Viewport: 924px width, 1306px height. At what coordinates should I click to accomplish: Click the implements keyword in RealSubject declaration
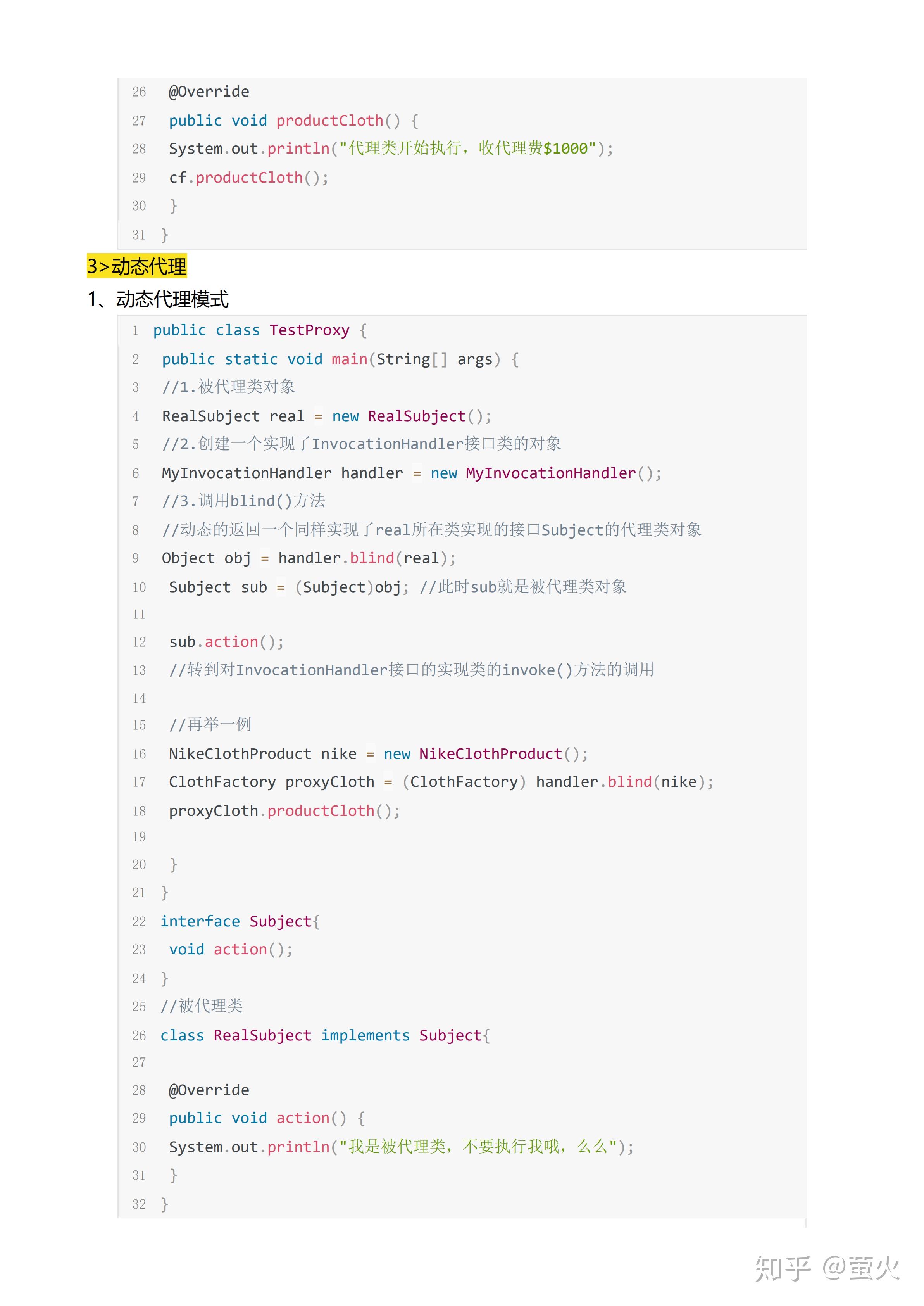point(365,1036)
